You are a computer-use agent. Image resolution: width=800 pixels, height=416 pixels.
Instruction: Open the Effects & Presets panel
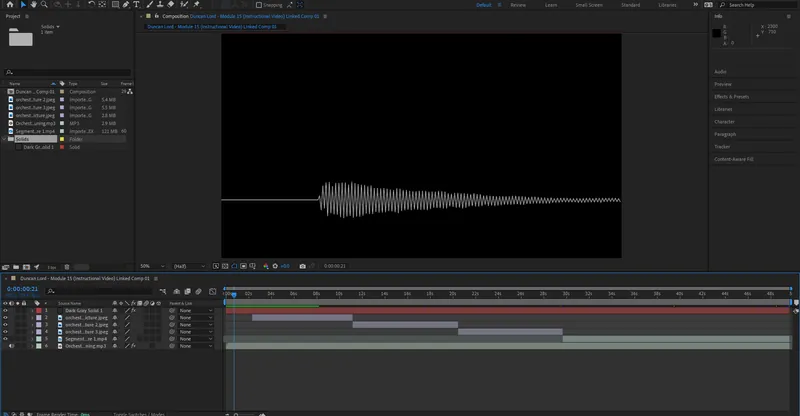pyautogui.click(x=731, y=97)
